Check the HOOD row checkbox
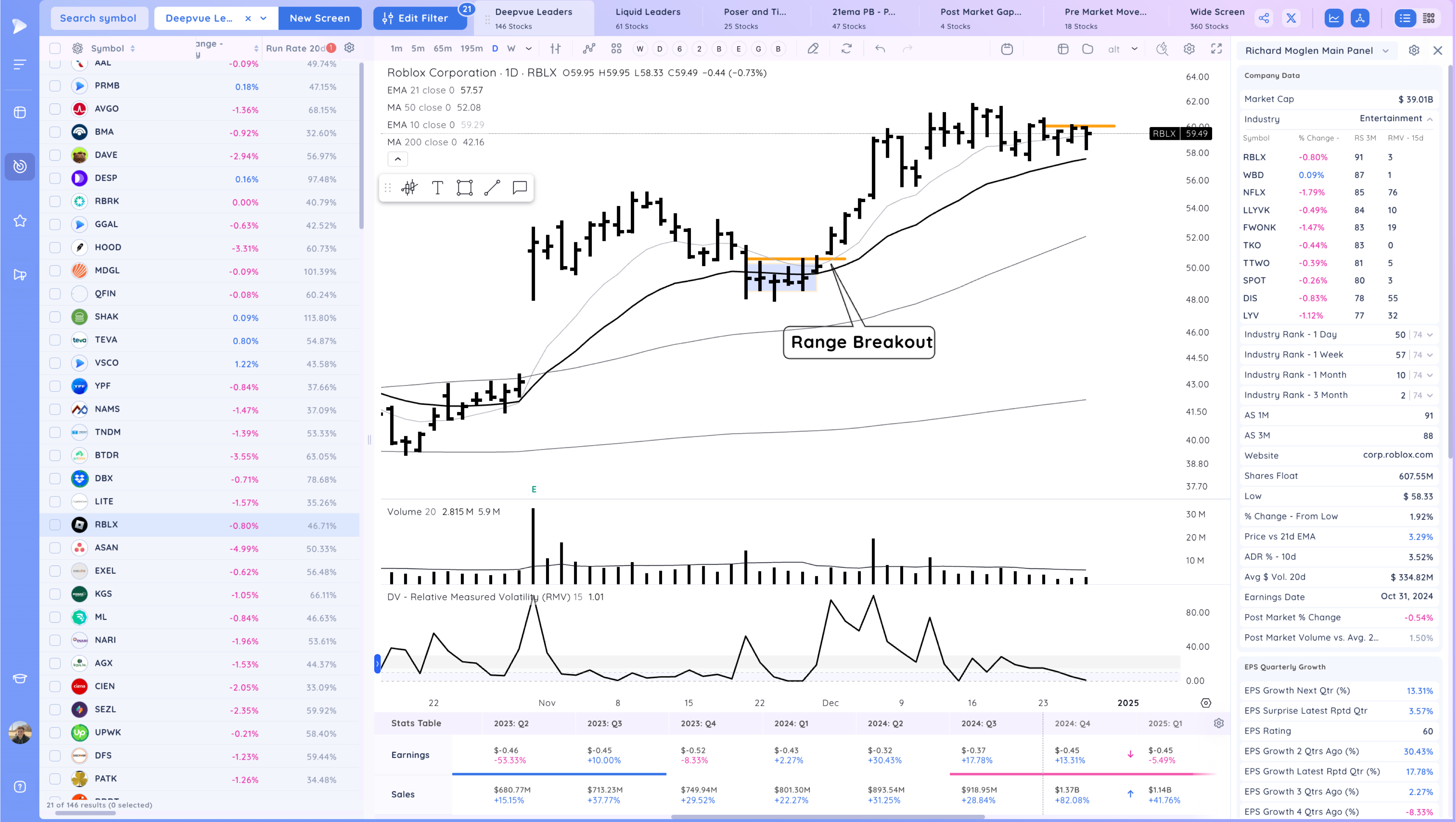The height and width of the screenshot is (822, 1456). (x=55, y=248)
